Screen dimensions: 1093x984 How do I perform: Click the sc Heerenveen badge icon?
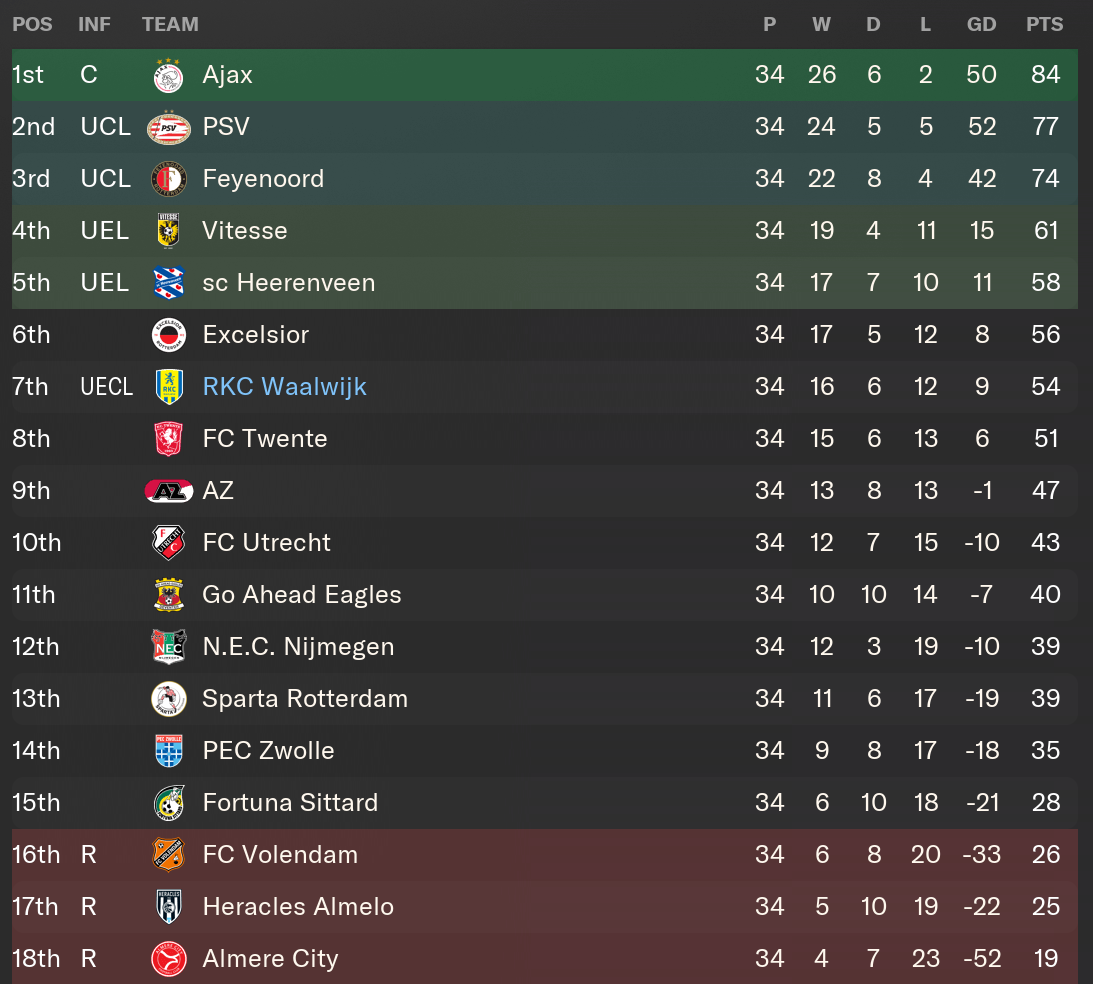[x=168, y=283]
